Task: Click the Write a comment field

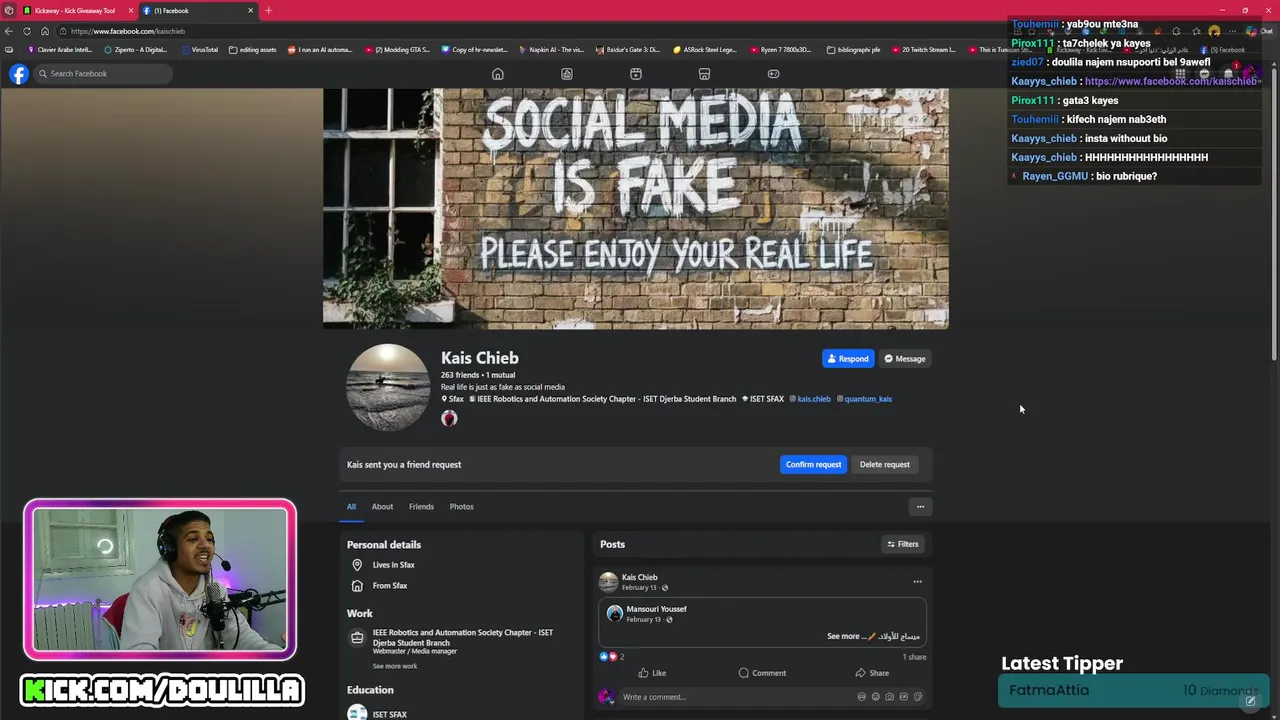Action: point(738,697)
